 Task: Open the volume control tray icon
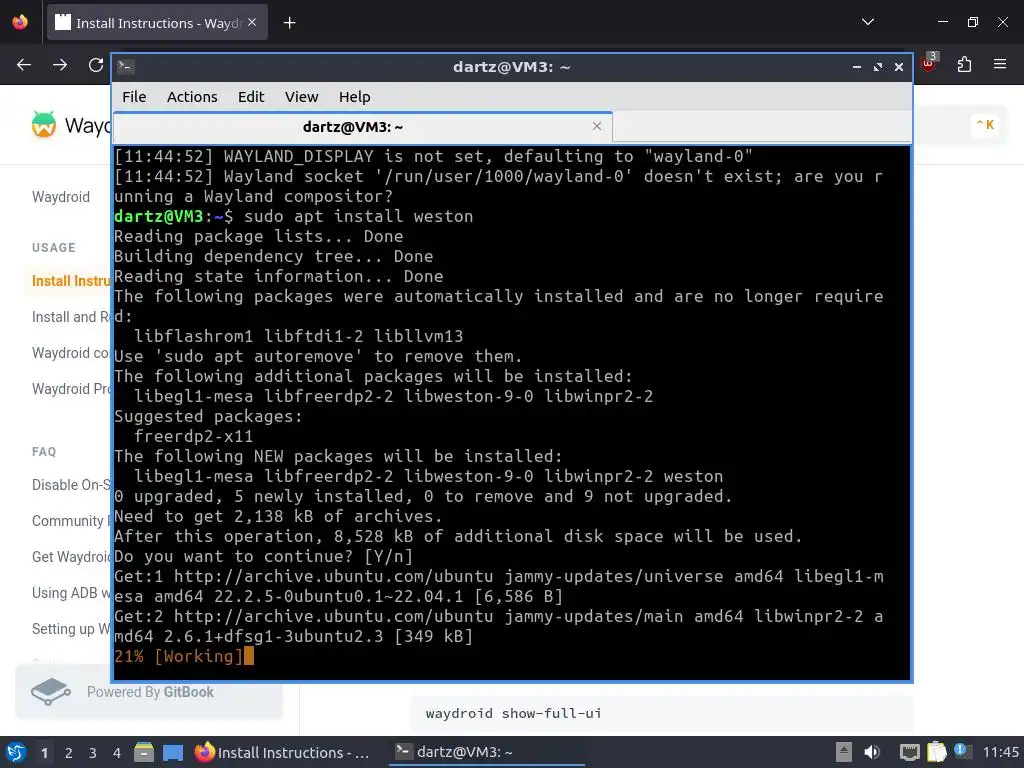[872, 752]
